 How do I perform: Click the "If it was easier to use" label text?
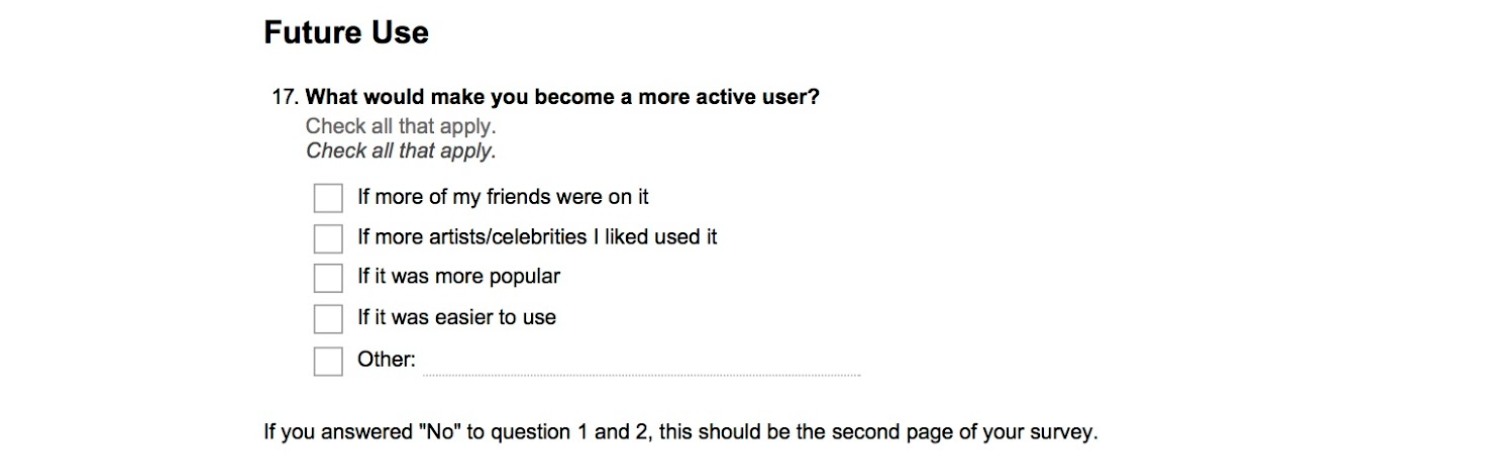coord(457,318)
